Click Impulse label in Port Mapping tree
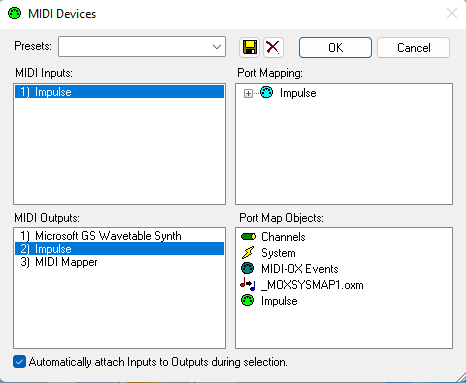This screenshot has height=383, width=466. pyautogui.click(x=298, y=93)
